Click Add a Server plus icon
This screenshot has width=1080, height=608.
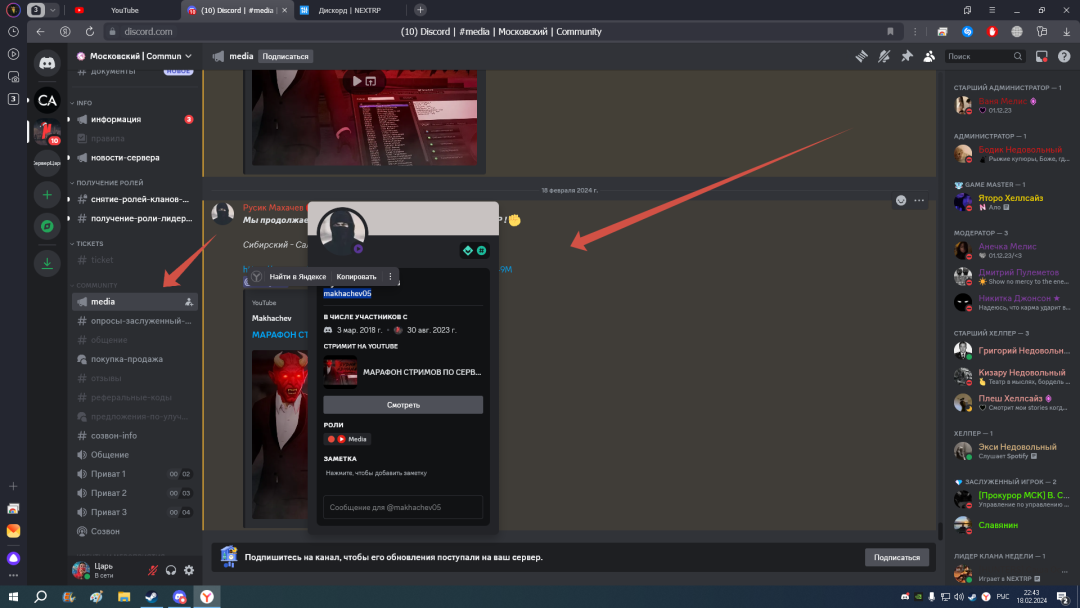[x=47, y=195]
